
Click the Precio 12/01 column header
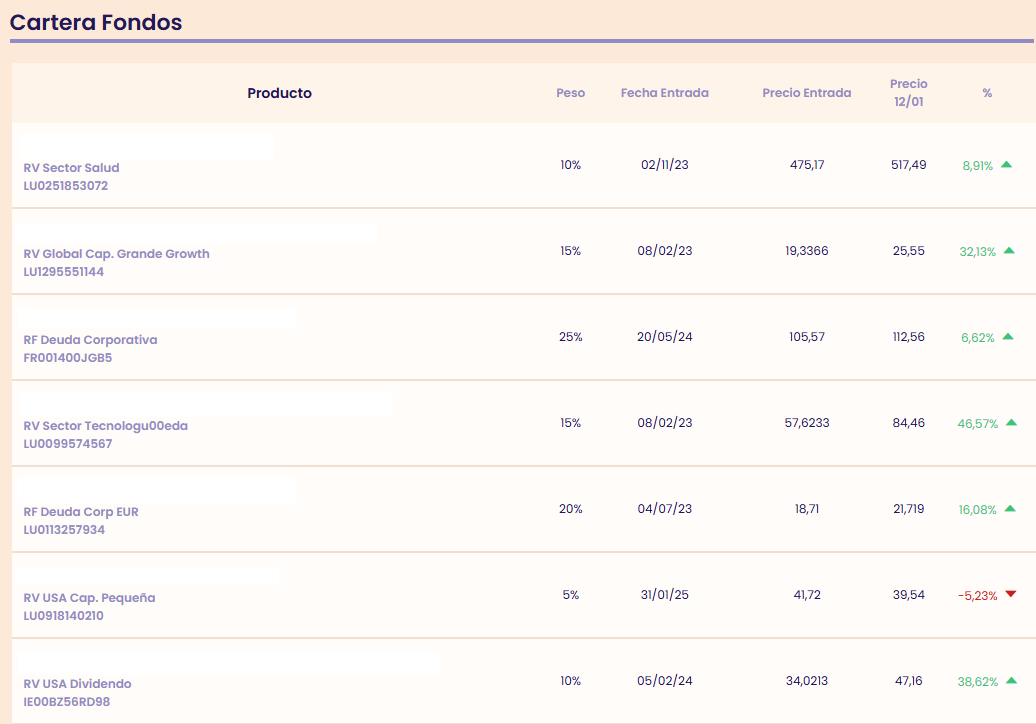pyautogui.click(x=908, y=93)
